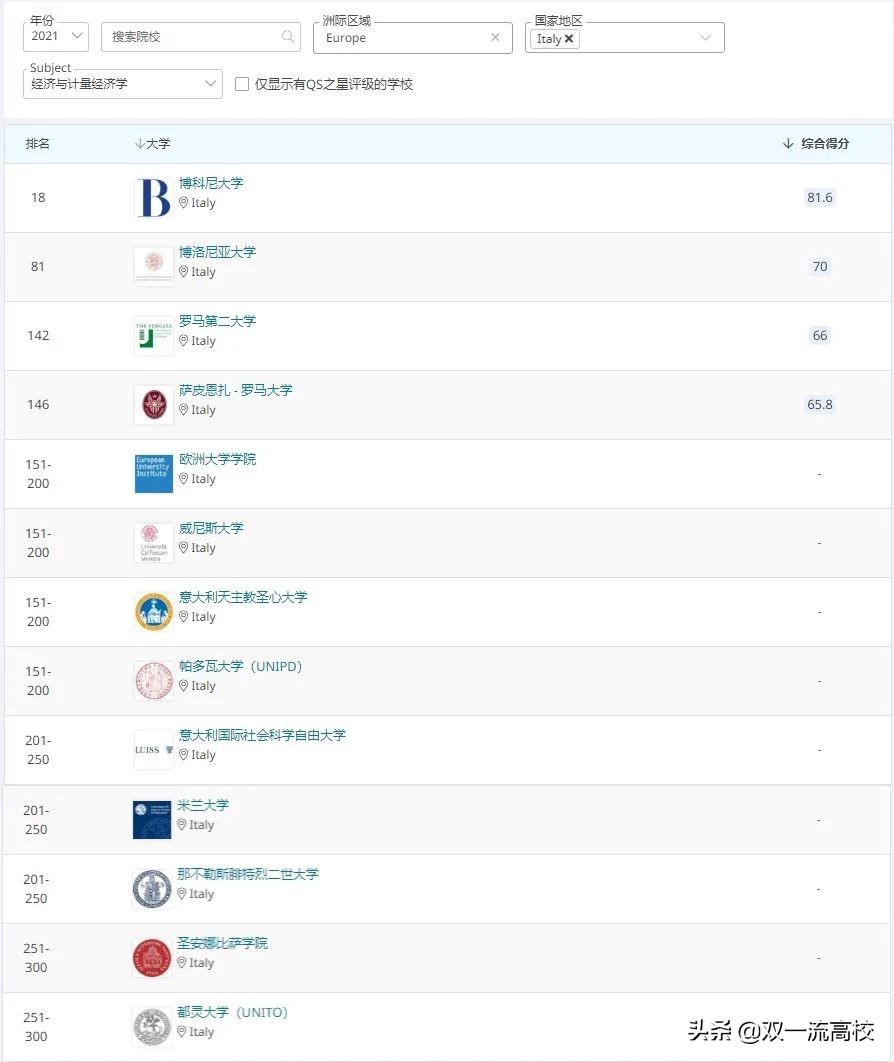
Task: Click inside the 搜索院校 search input field
Action: point(190,36)
